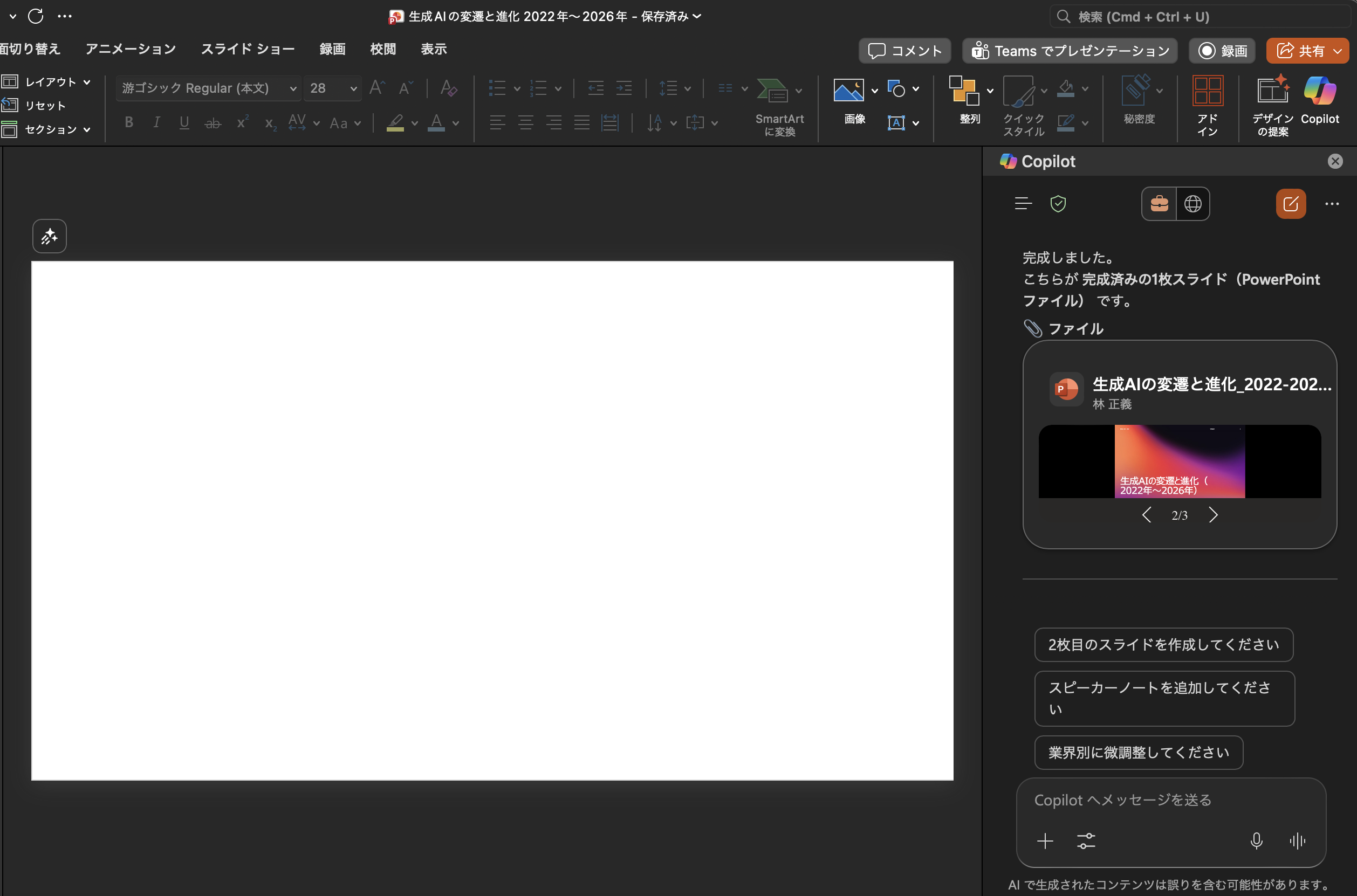Click the designer sparkle icon above slide
The image size is (1357, 896).
point(50,236)
